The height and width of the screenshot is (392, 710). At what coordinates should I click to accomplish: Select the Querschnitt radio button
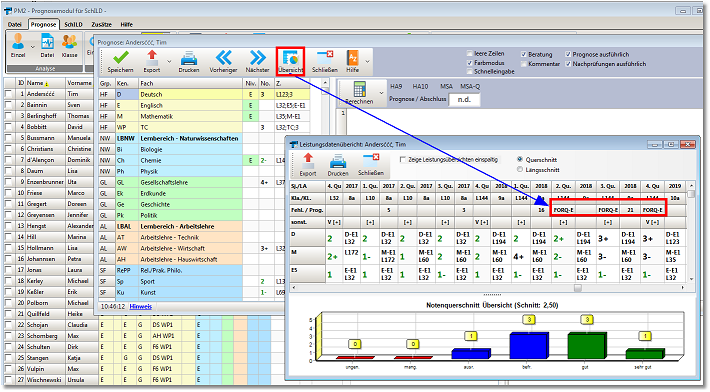pos(520,159)
